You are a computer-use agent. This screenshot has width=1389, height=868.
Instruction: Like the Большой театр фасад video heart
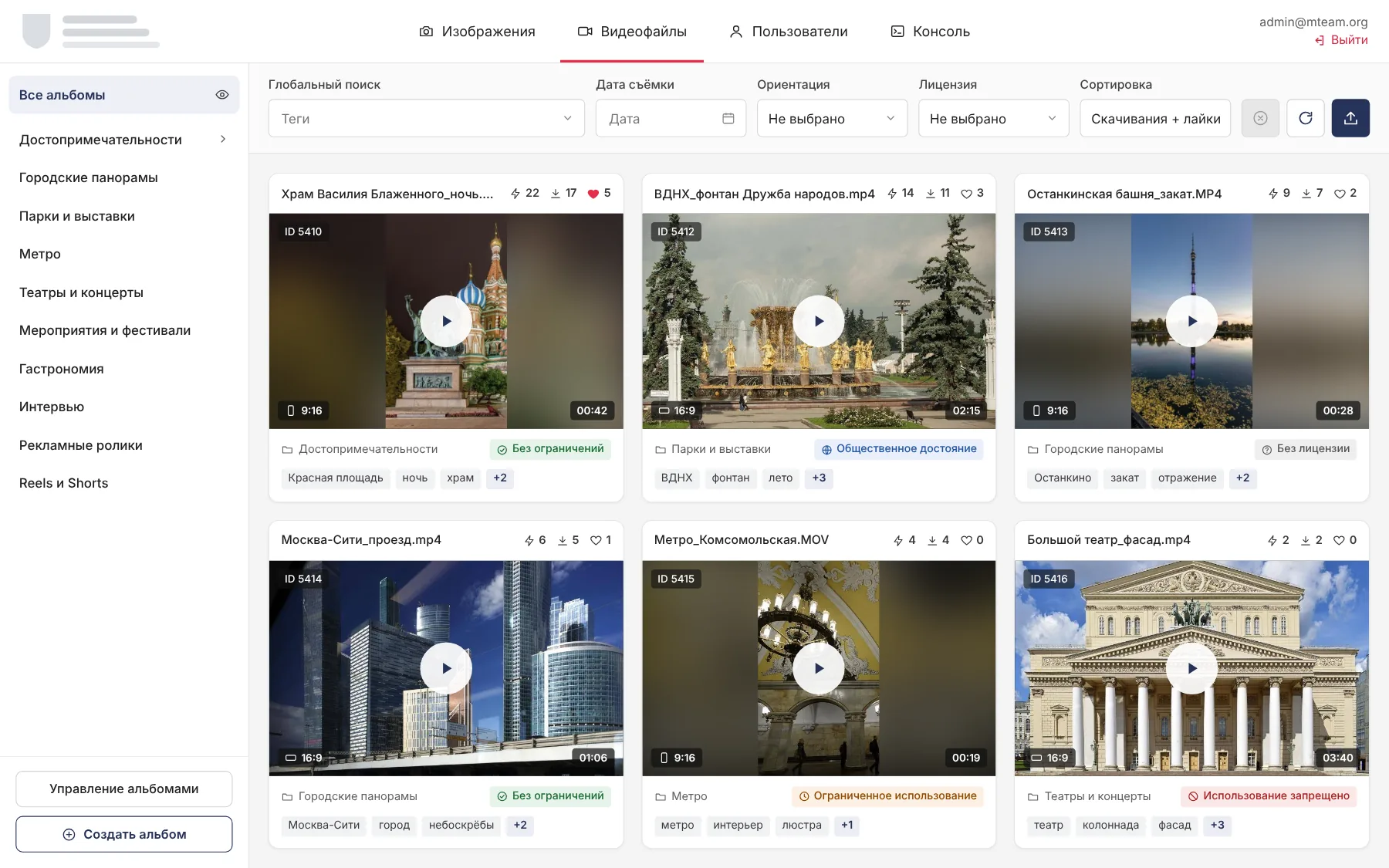(1340, 541)
